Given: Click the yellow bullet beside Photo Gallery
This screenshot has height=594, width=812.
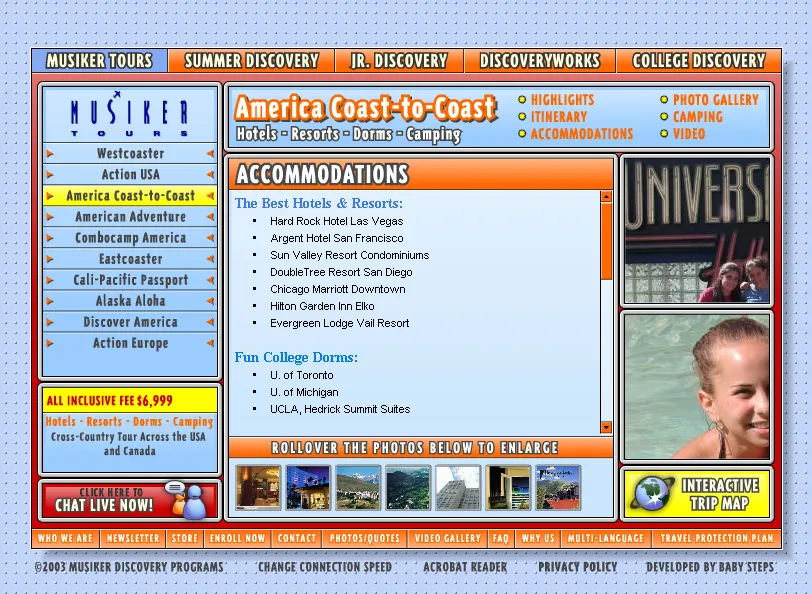Looking at the screenshot, I should [x=664, y=100].
